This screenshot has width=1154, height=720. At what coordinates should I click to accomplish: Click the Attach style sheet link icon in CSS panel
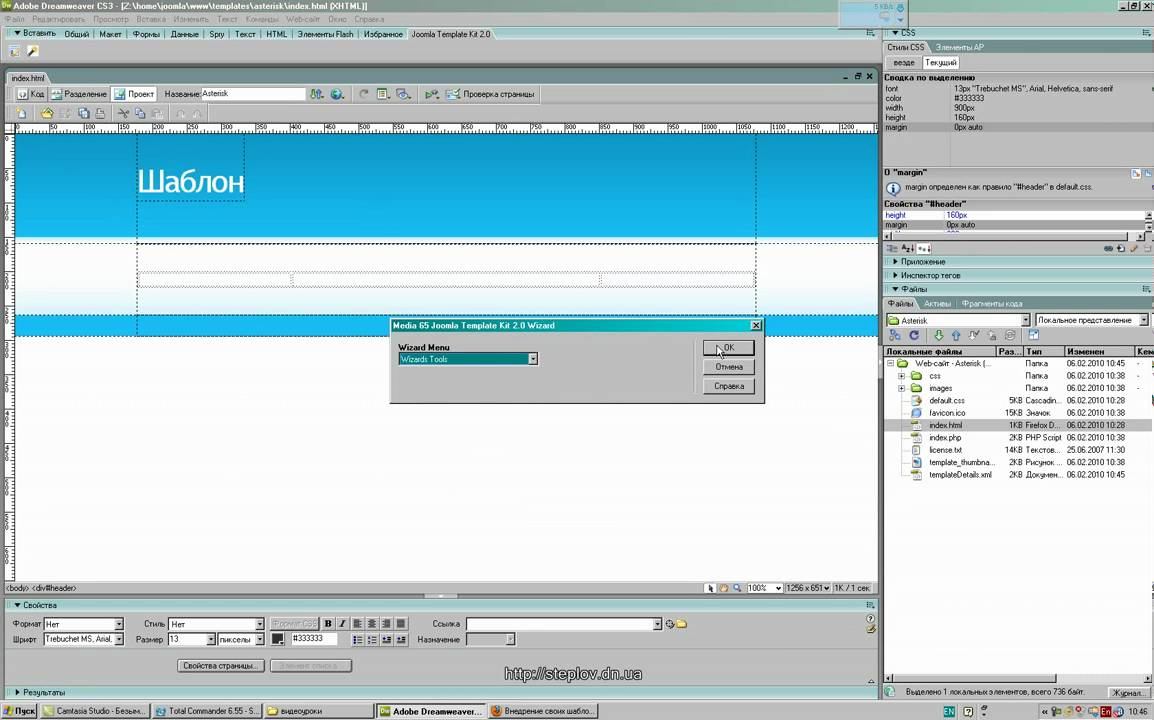point(1108,249)
